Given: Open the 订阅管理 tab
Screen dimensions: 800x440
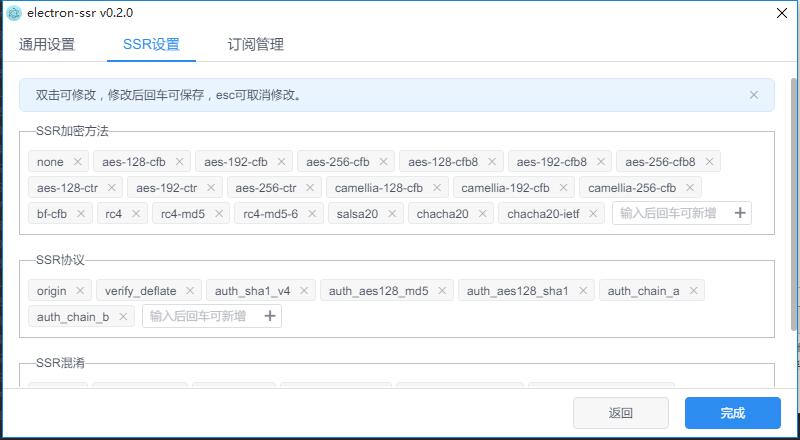Looking at the screenshot, I should (x=255, y=44).
